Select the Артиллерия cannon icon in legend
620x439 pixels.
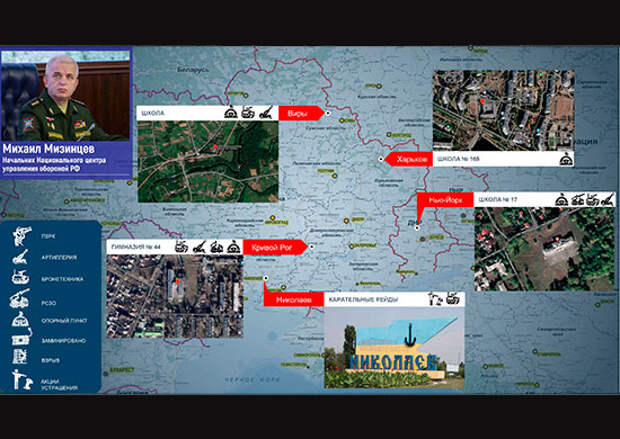[21, 256]
